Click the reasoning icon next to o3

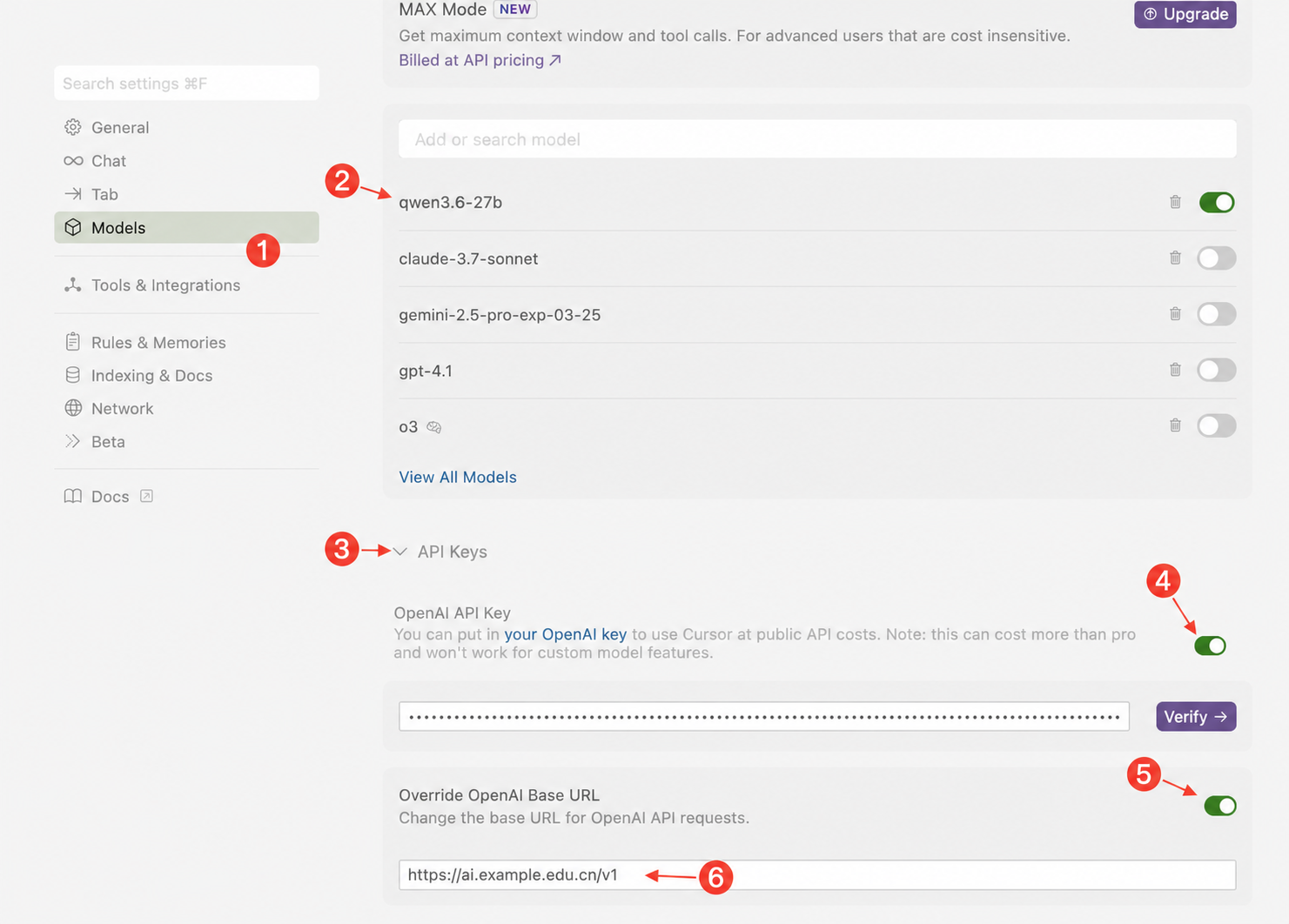click(433, 427)
